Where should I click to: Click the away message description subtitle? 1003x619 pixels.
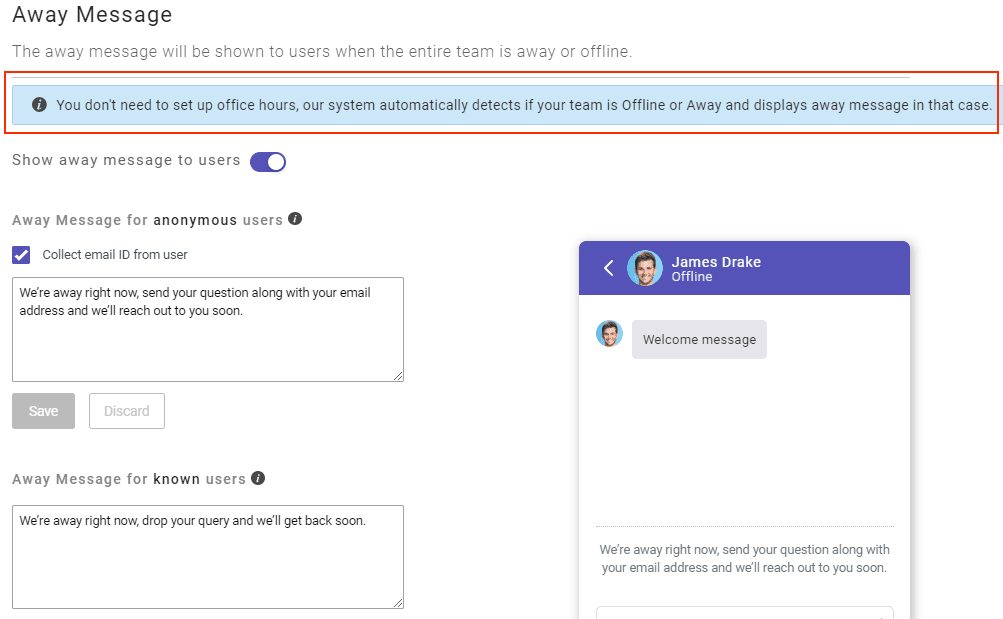click(322, 51)
